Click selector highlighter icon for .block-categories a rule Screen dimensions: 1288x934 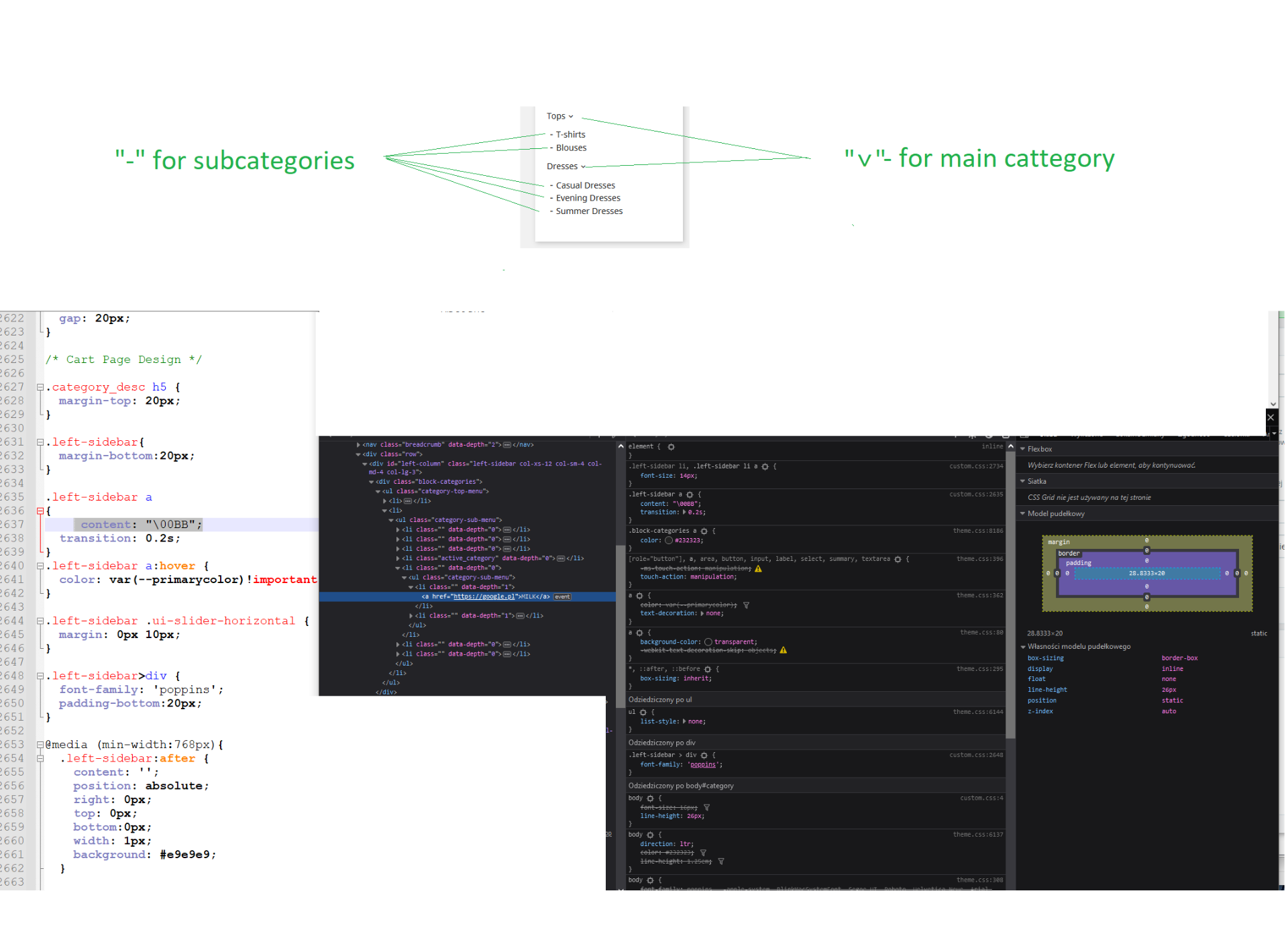tap(704, 531)
